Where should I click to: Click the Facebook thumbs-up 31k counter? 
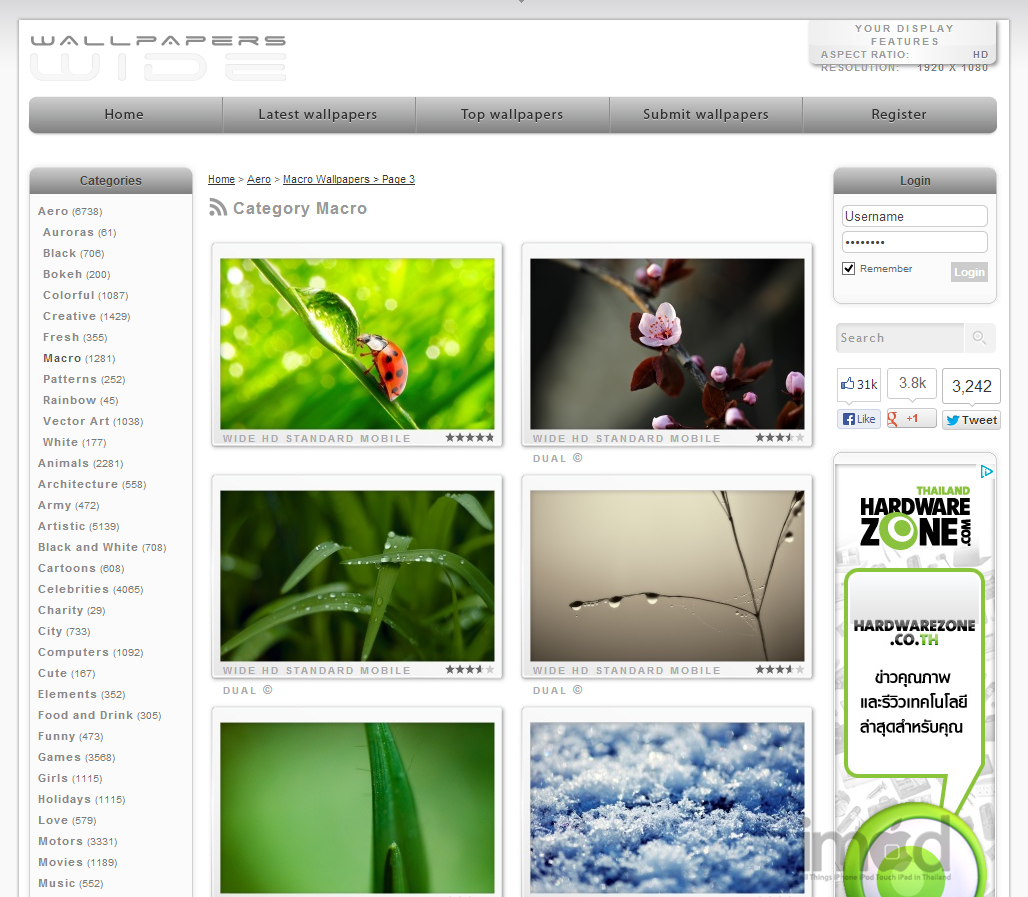point(859,384)
